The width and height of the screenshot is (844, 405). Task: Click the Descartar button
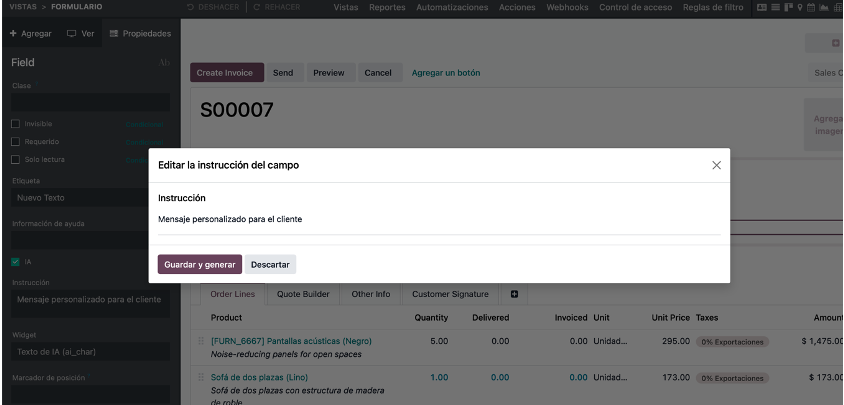pyautogui.click(x=270, y=264)
